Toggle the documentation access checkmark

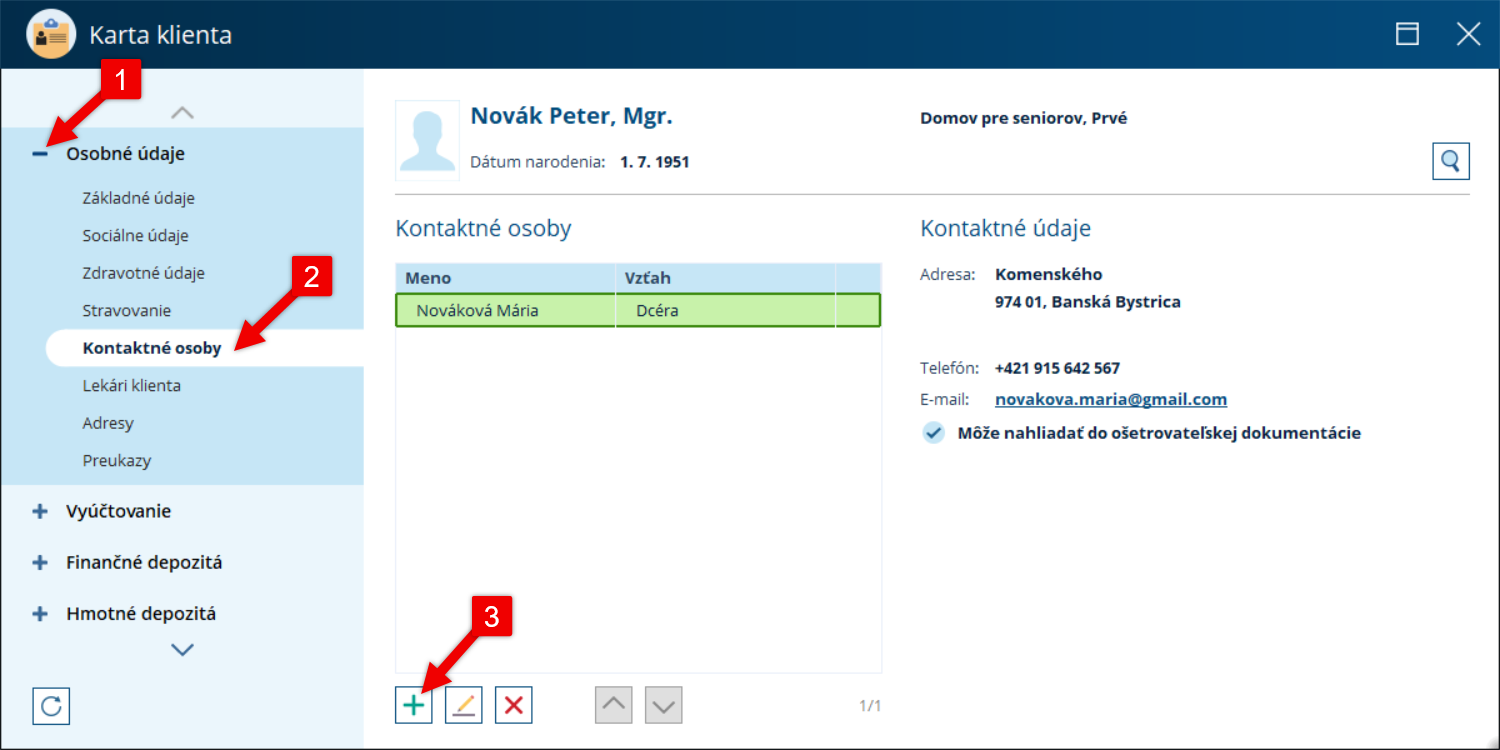pos(933,433)
